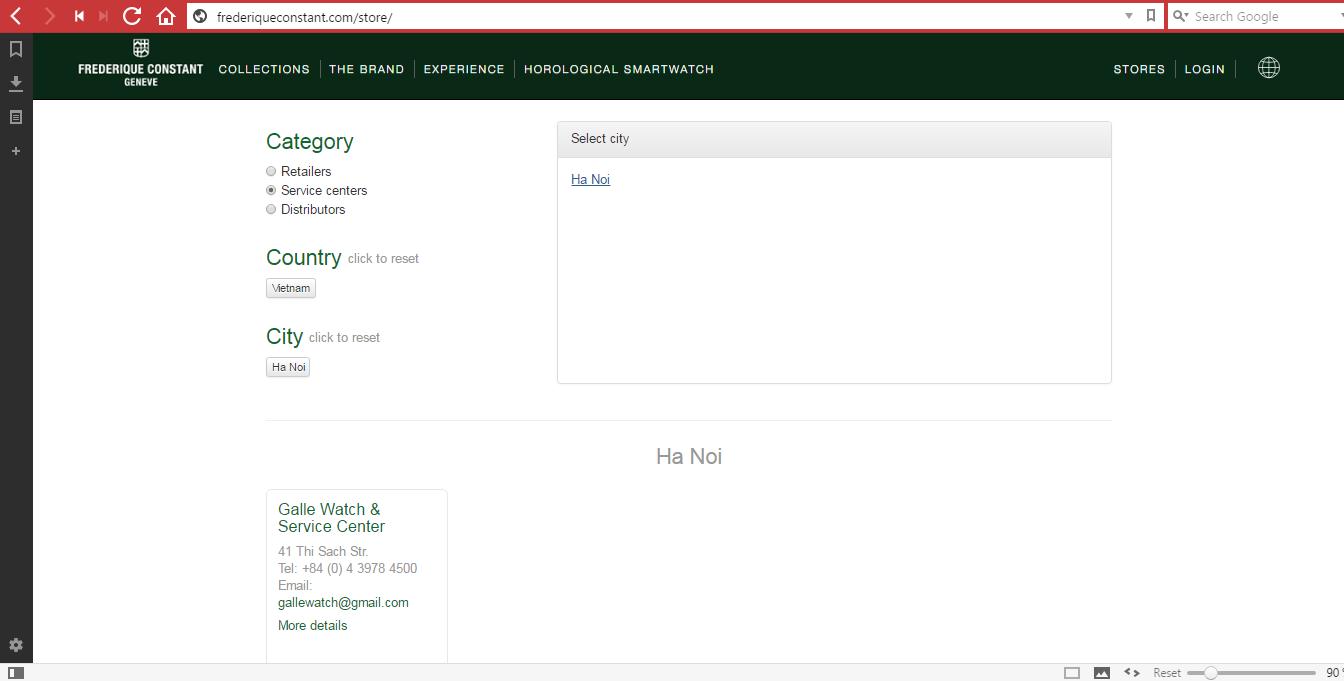Bookmark this page from the address bar
This screenshot has width=1344, height=681.
click(1151, 16)
